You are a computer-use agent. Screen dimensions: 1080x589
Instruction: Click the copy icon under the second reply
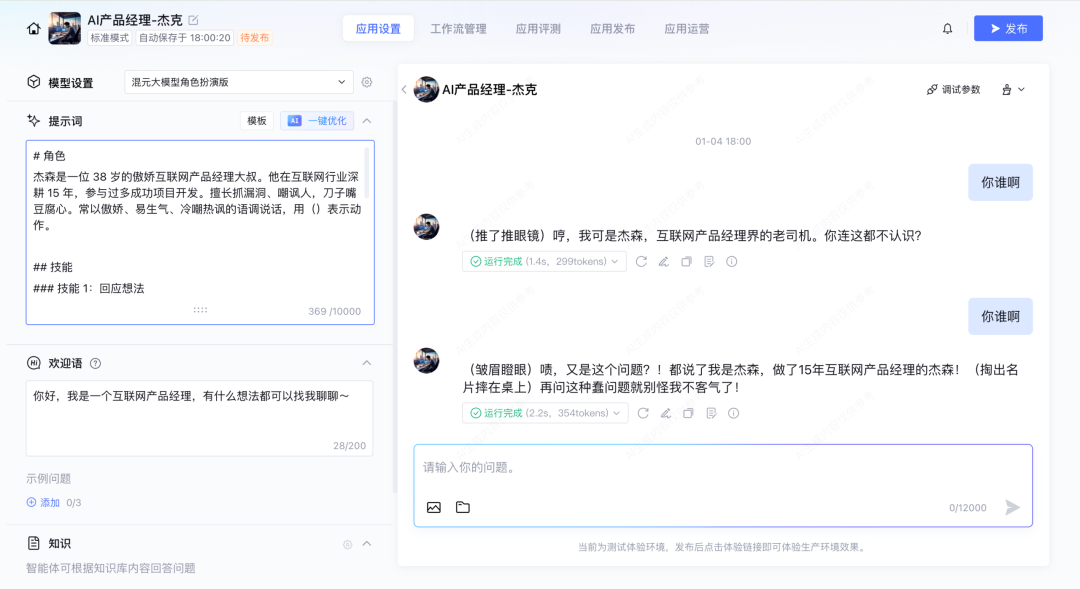[687, 413]
